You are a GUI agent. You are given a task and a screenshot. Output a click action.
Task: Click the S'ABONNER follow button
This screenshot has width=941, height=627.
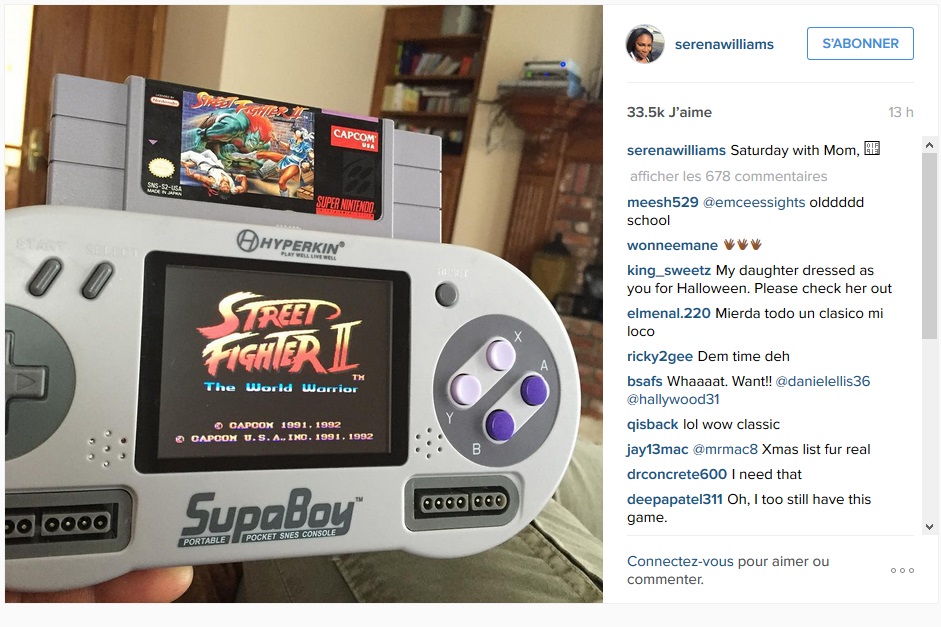[860, 43]
